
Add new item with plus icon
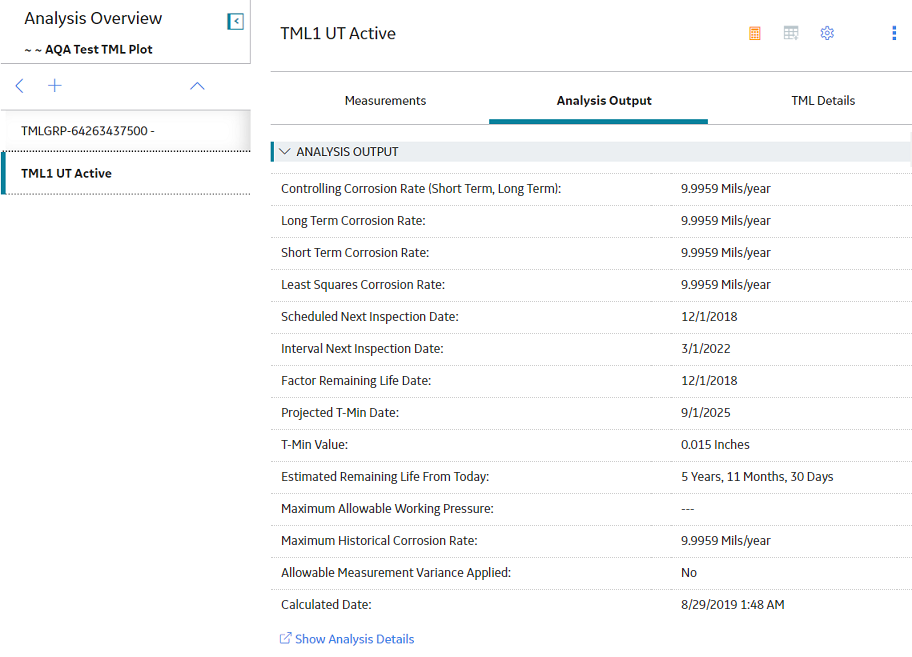[55, 86]
